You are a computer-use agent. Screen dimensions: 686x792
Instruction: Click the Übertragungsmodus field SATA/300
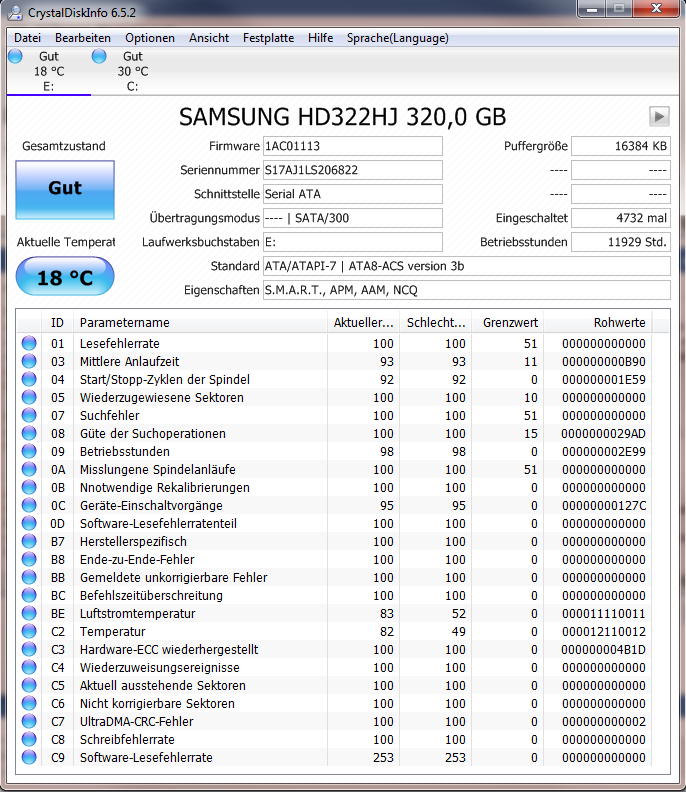[x=353, y=218]
